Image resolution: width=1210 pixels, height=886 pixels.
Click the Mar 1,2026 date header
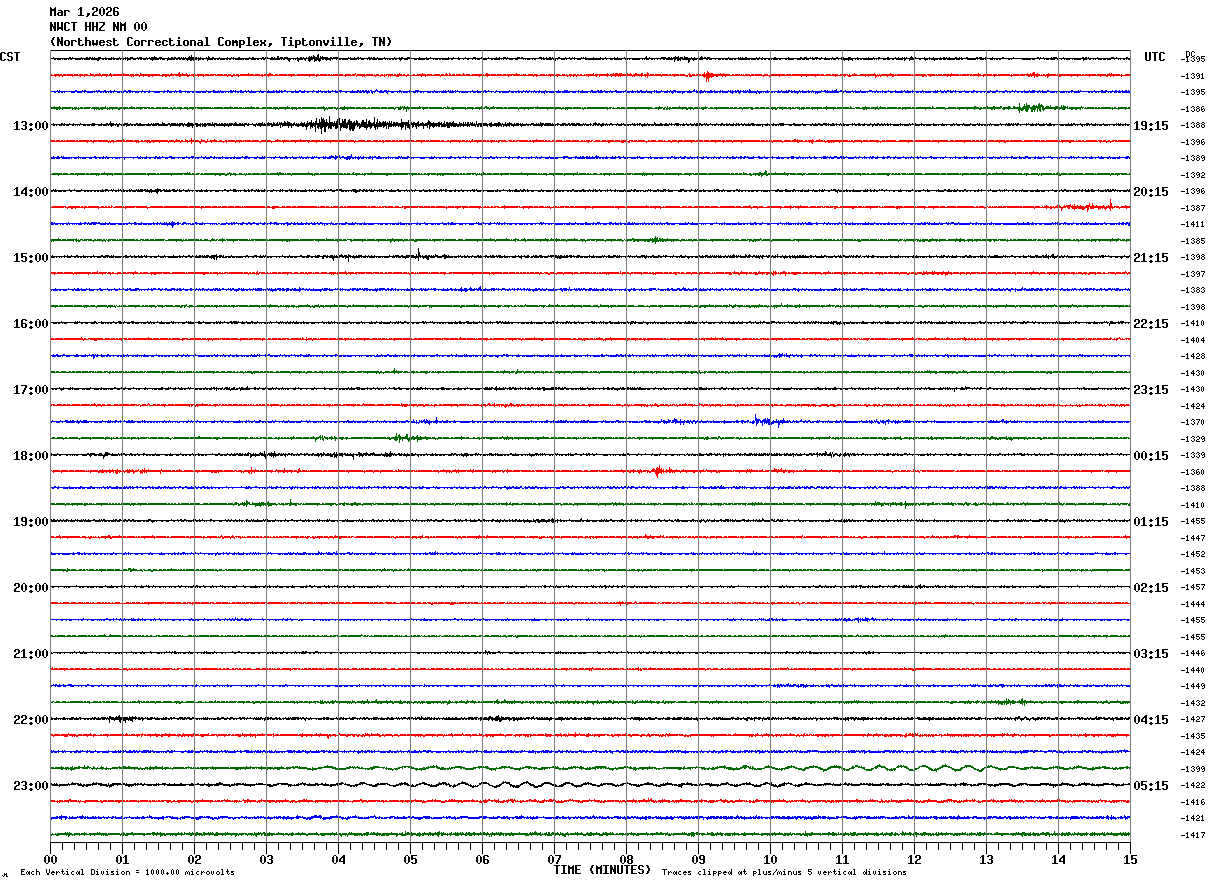(x=84, y=12)
